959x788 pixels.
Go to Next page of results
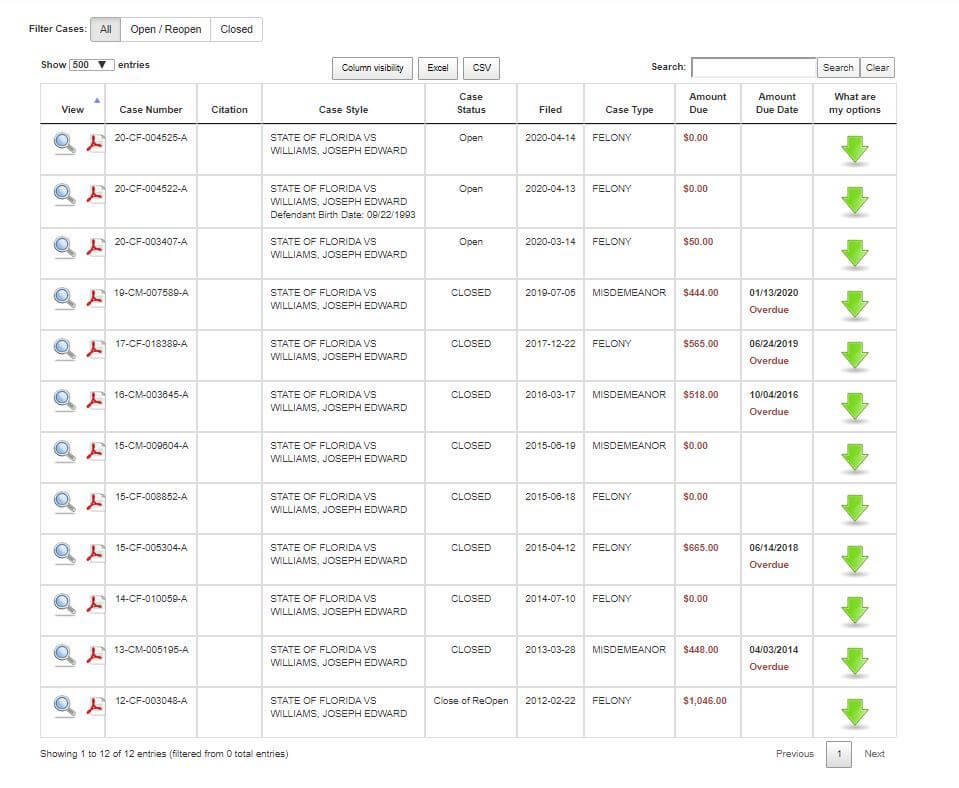coord(874,754)
